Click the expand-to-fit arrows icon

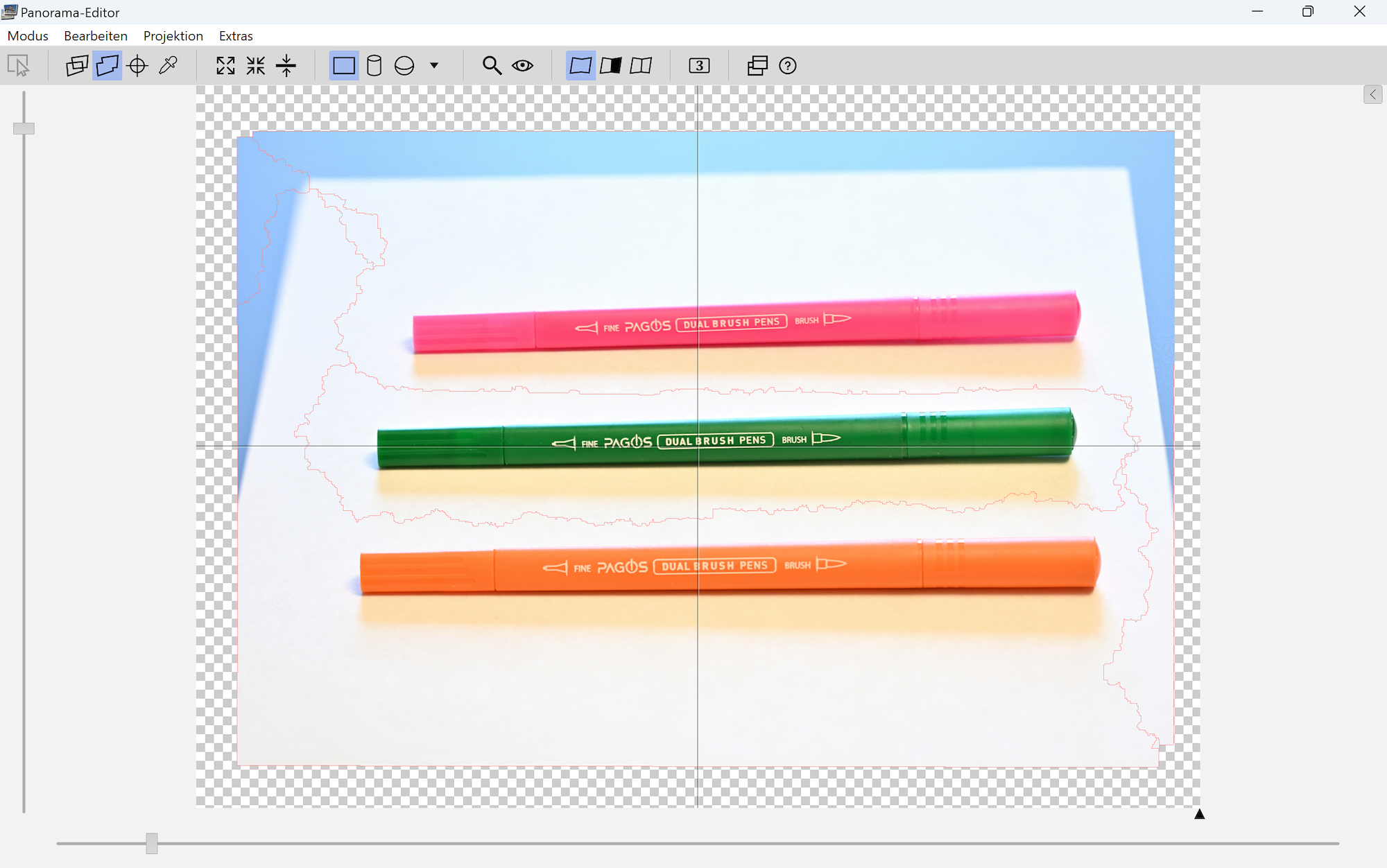225,66
